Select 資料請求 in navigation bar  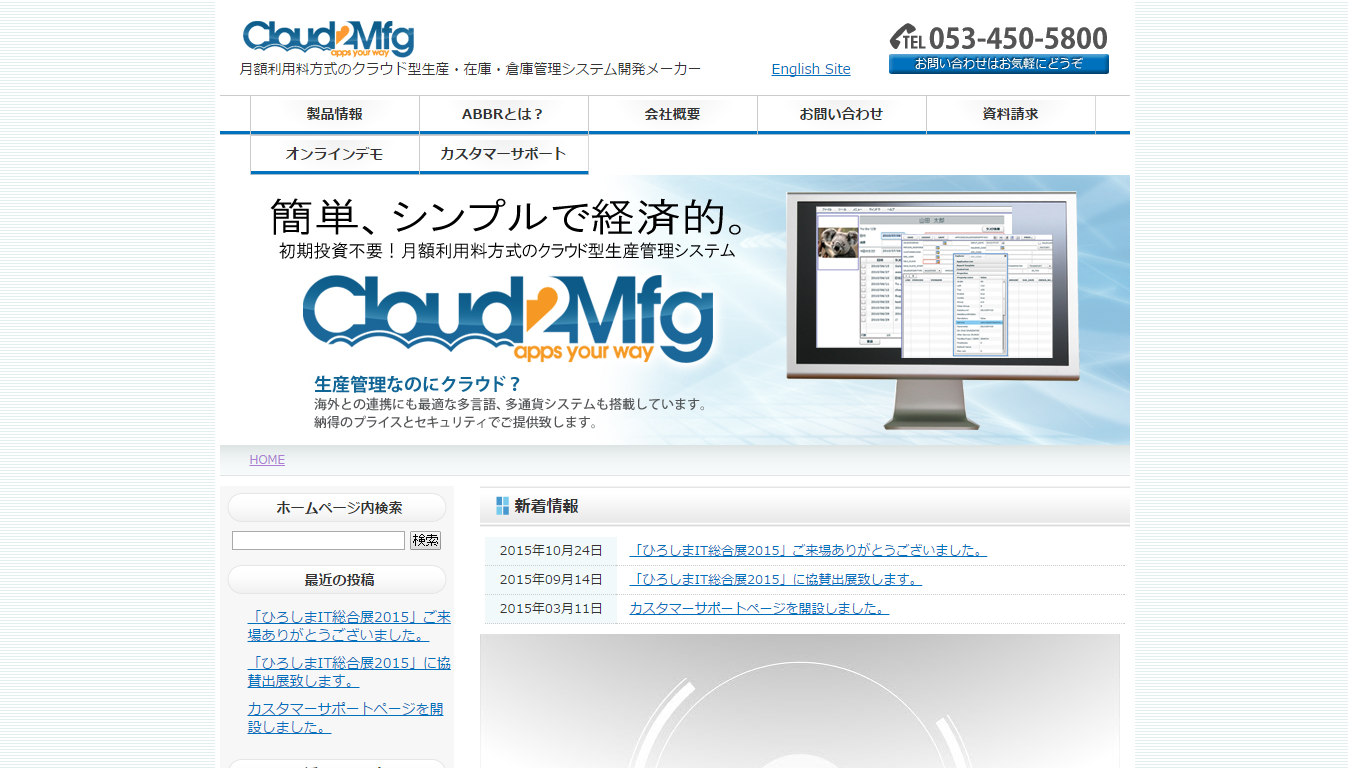pyautogui.click(x=1010, y=114)
